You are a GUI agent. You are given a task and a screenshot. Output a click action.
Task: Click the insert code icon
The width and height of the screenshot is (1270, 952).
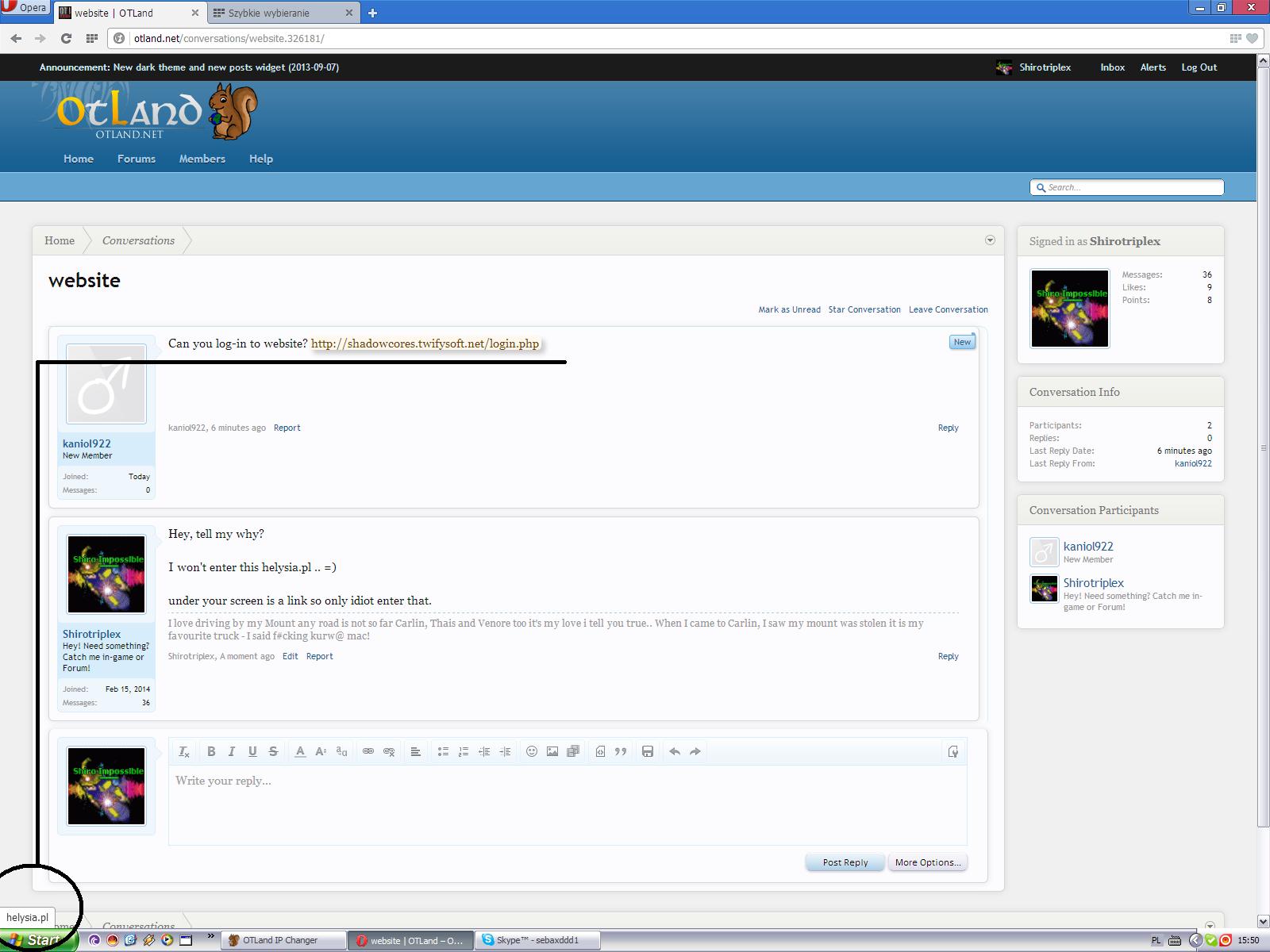[x=600, y=751]
